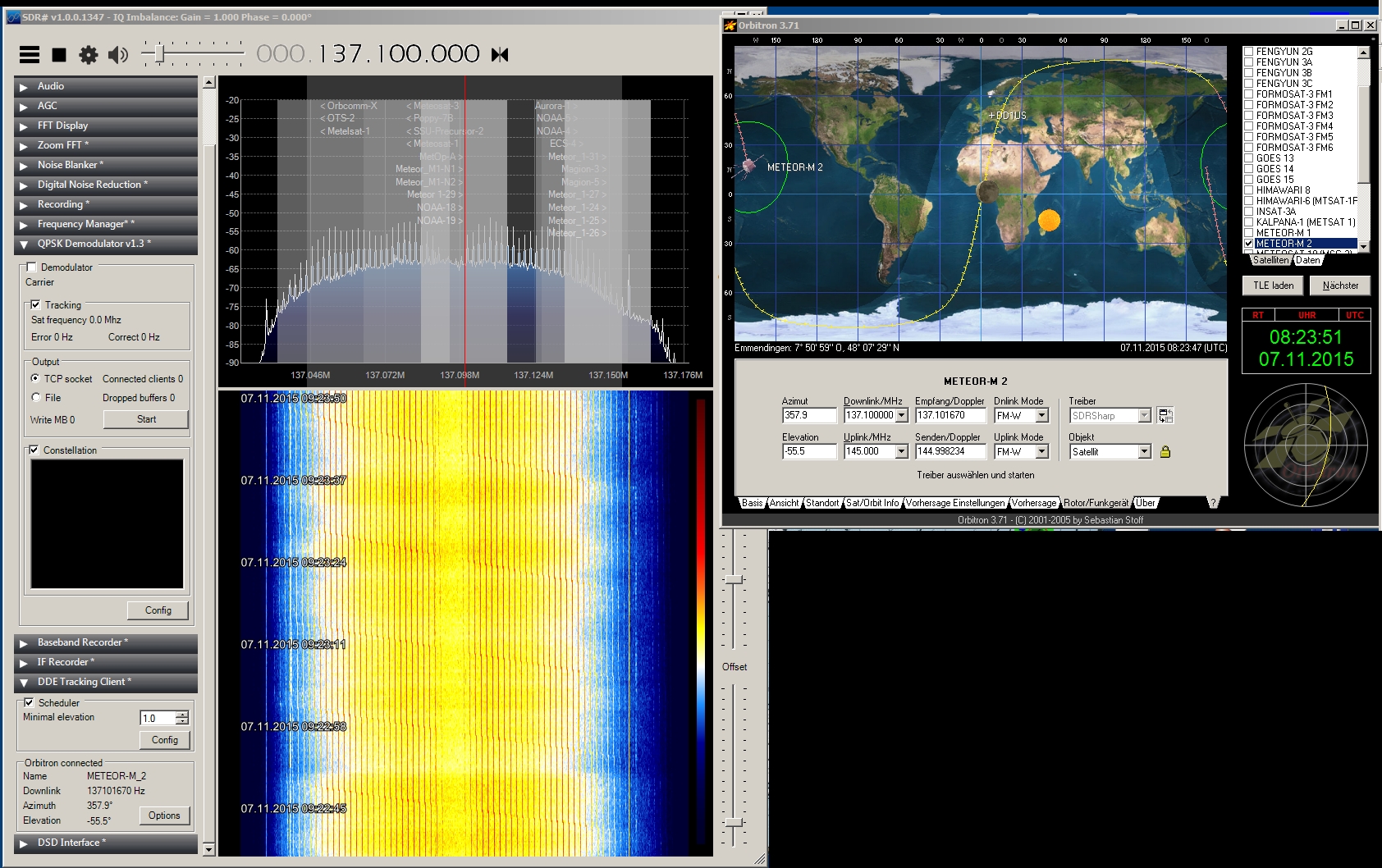Select the File output radio button
1382x868 pixels.
[36, 398]
